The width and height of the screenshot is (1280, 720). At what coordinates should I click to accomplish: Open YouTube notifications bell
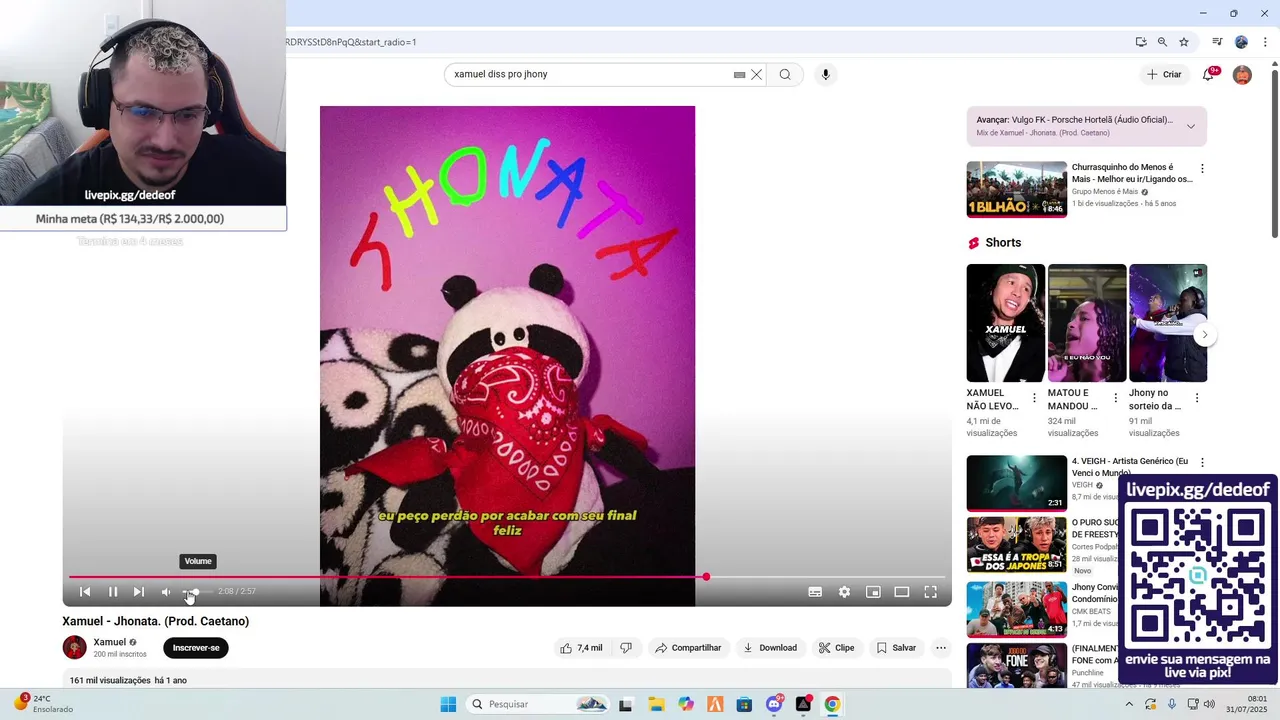tap(1208, 75)
